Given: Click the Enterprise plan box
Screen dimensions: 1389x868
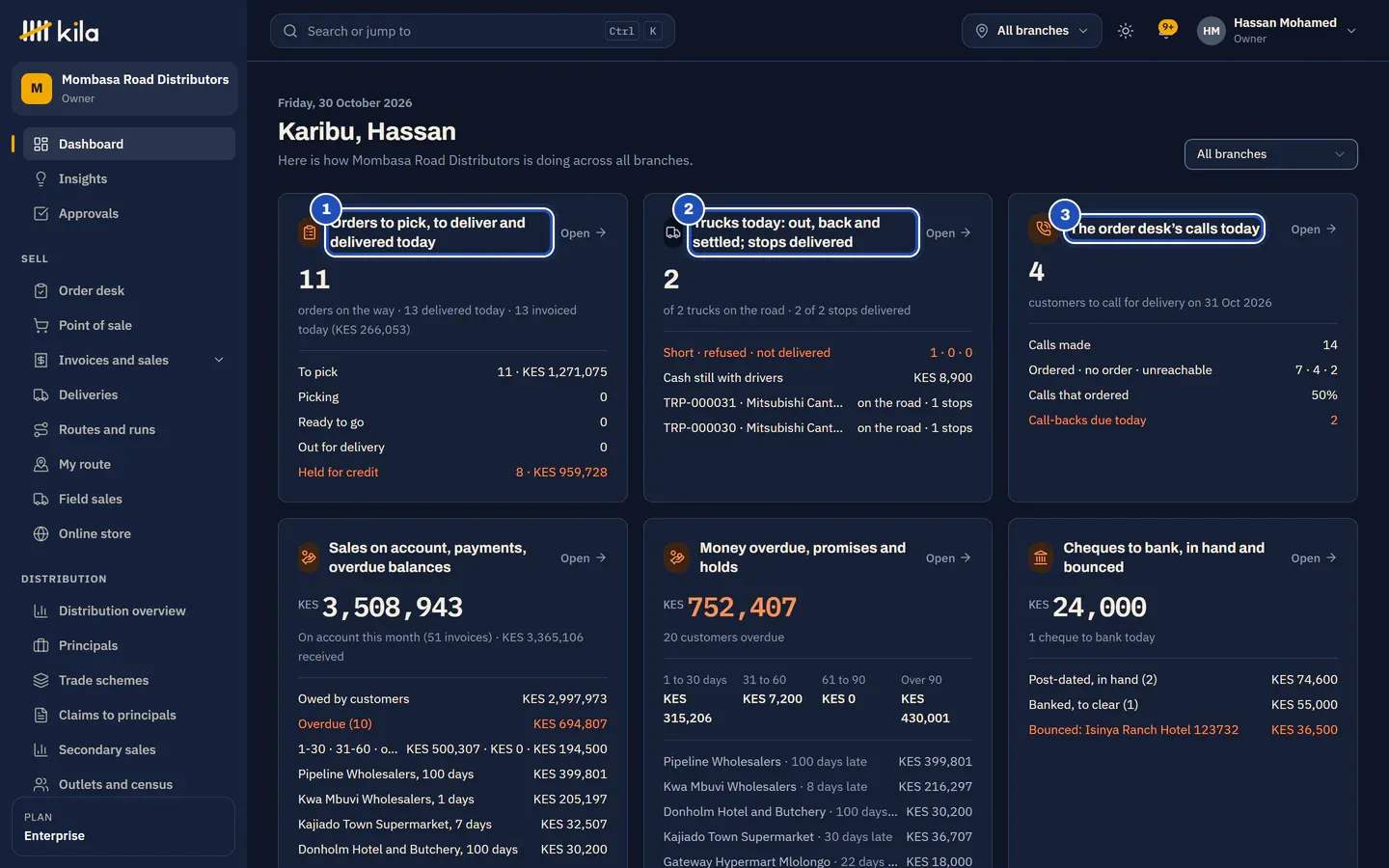Looking at the screenshot, I should pyautogui.click(x=123, y=827).
